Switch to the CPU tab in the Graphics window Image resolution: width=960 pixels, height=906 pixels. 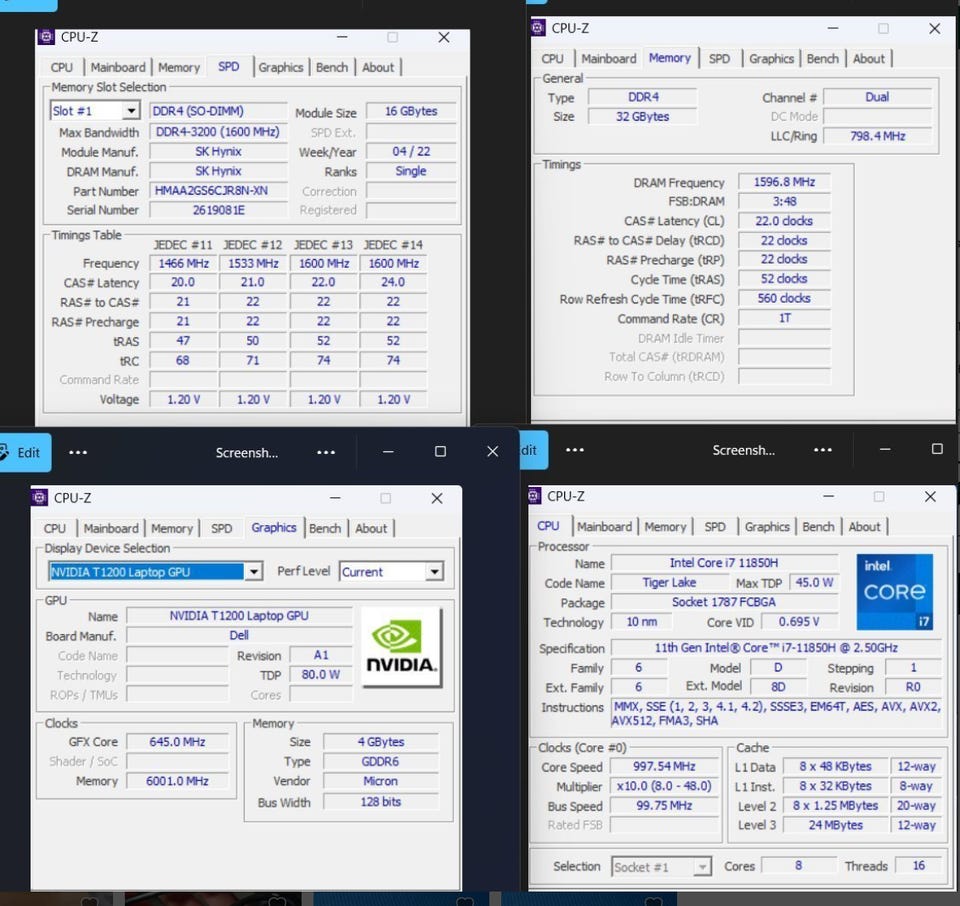pos(54,528)
